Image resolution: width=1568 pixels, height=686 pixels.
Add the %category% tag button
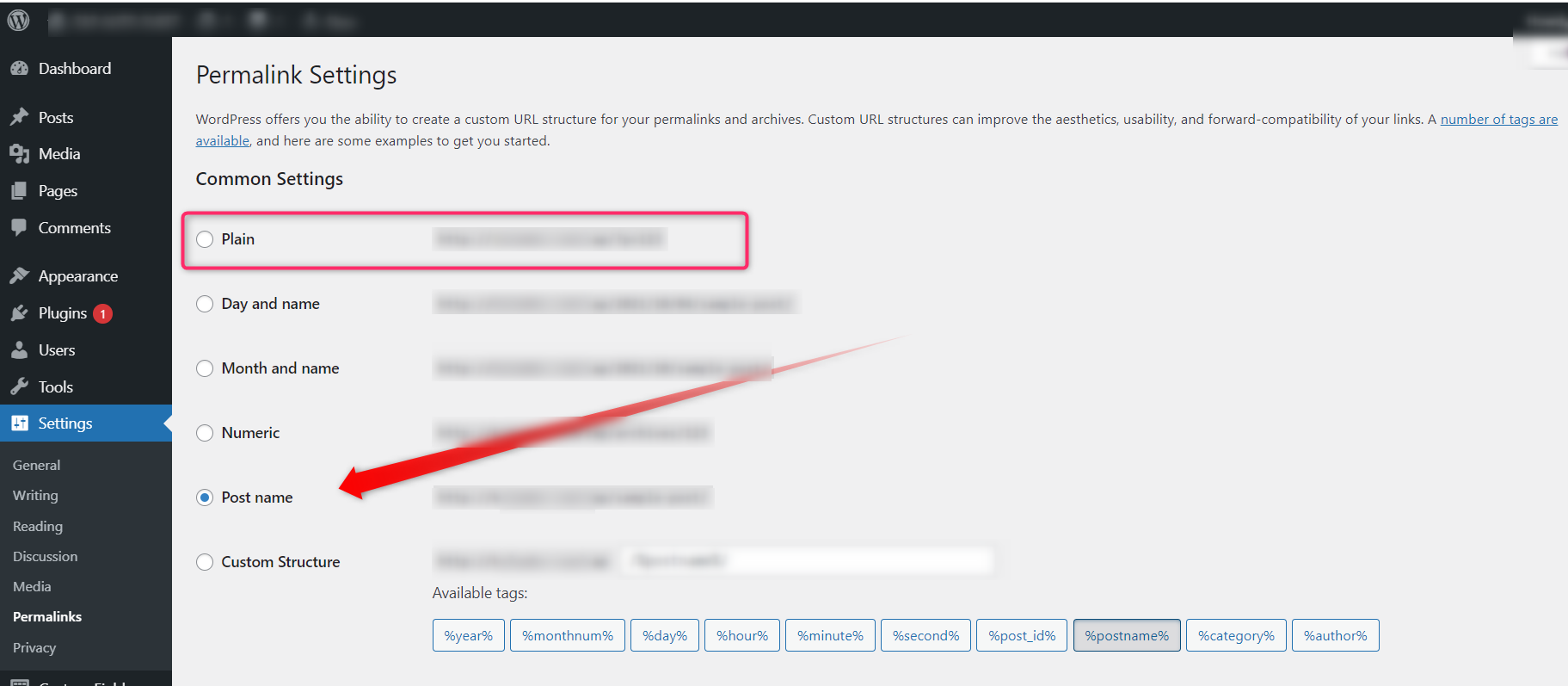(1236, 635)
